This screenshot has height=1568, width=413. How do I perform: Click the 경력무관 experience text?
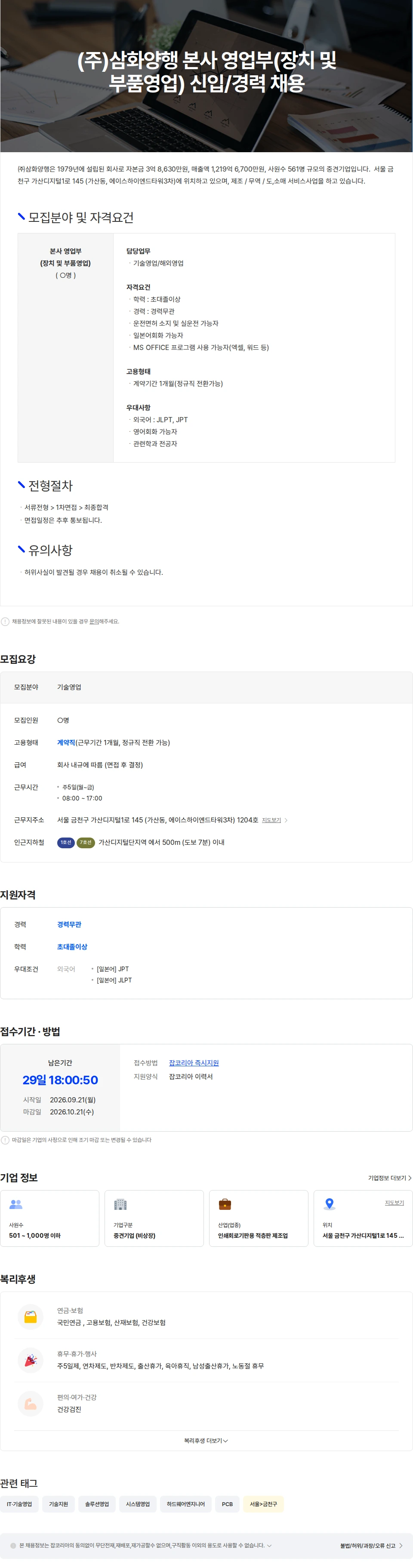[x=69, y=925]
